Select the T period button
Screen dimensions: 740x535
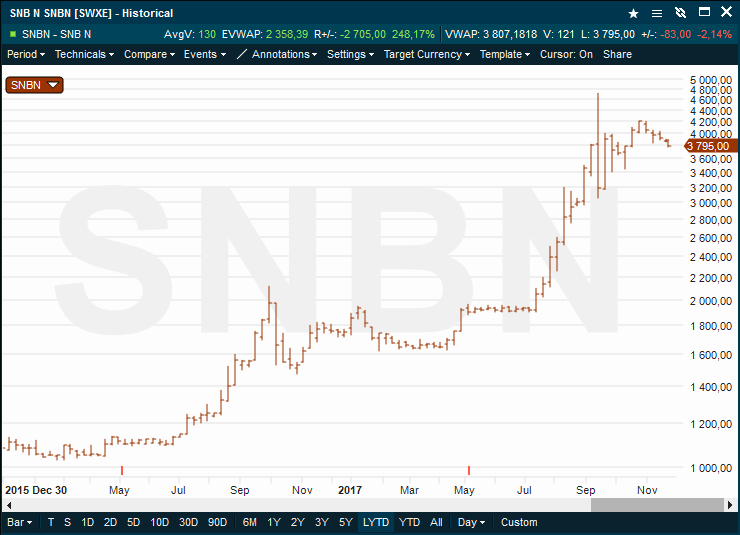[51, 522]
